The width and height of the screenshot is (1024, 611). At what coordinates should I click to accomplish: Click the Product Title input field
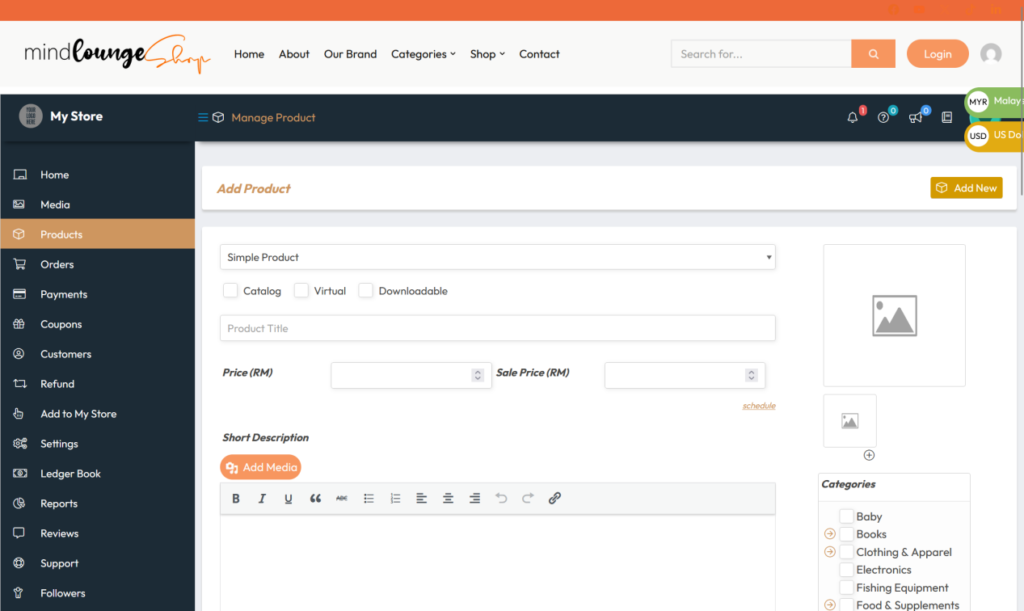coord(497,329)
